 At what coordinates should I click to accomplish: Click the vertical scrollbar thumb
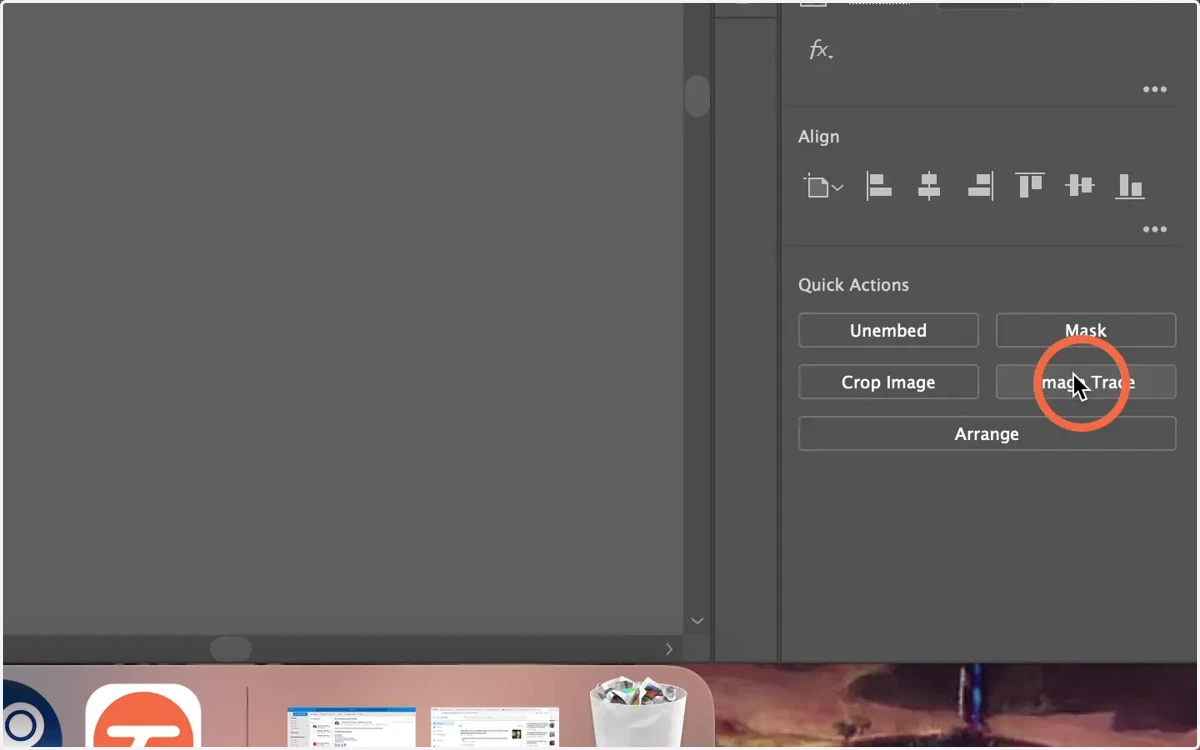(x=697, y=96)
